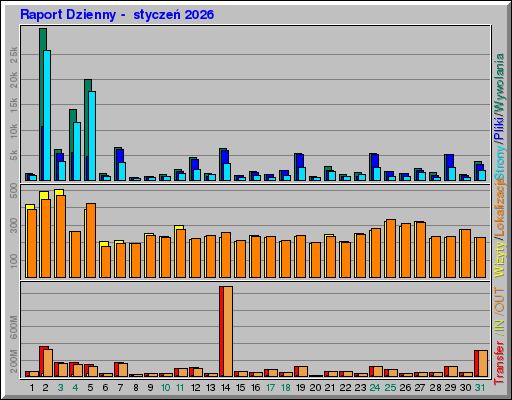Select green day label 10
Screen dimensions: 512x400
pyautogui.click(x=165, y=388)
